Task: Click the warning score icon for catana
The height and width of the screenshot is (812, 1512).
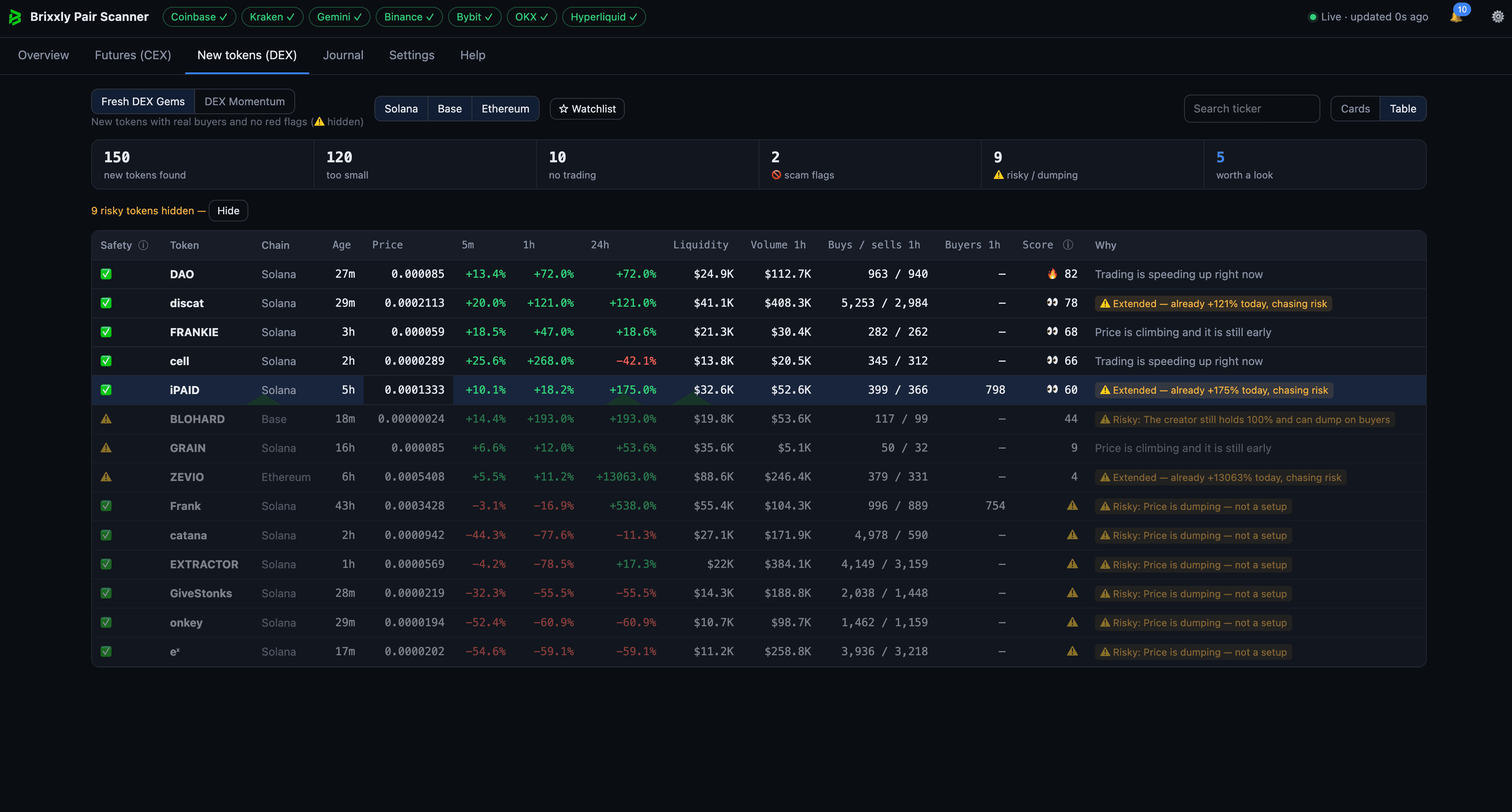Action: (1072, 535)
